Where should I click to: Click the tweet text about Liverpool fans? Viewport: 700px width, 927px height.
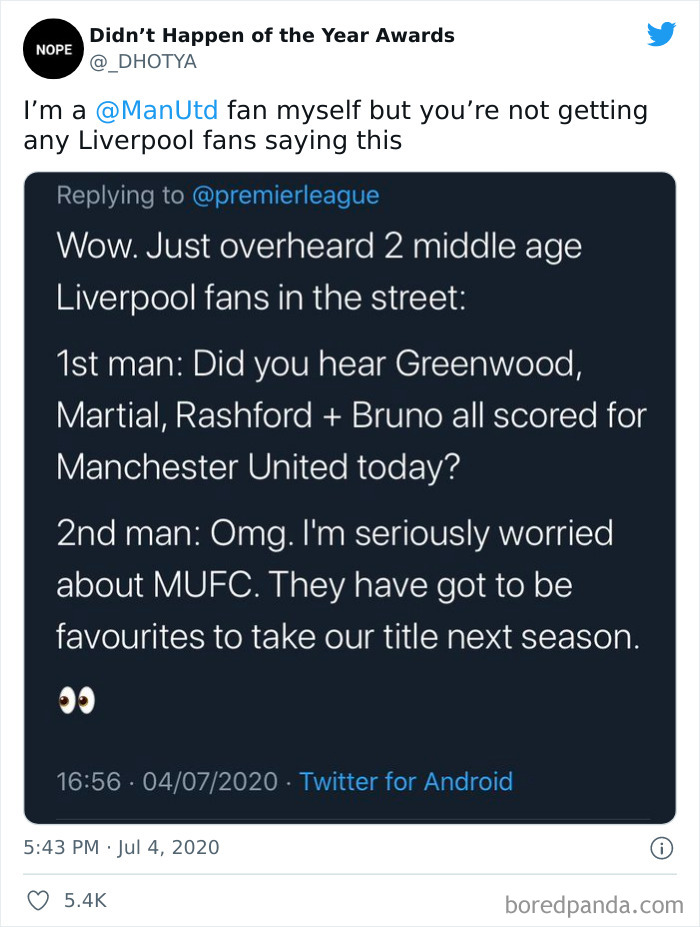pyautogui.click(x=330, y=123)
